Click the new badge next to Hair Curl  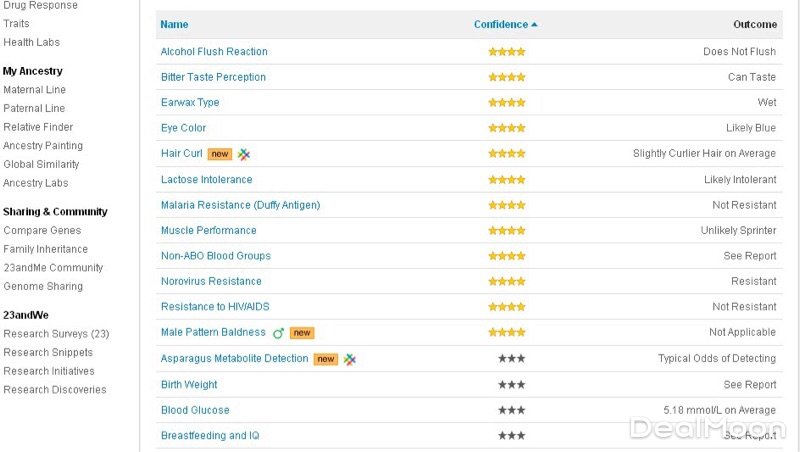click(x=220, y=154)
